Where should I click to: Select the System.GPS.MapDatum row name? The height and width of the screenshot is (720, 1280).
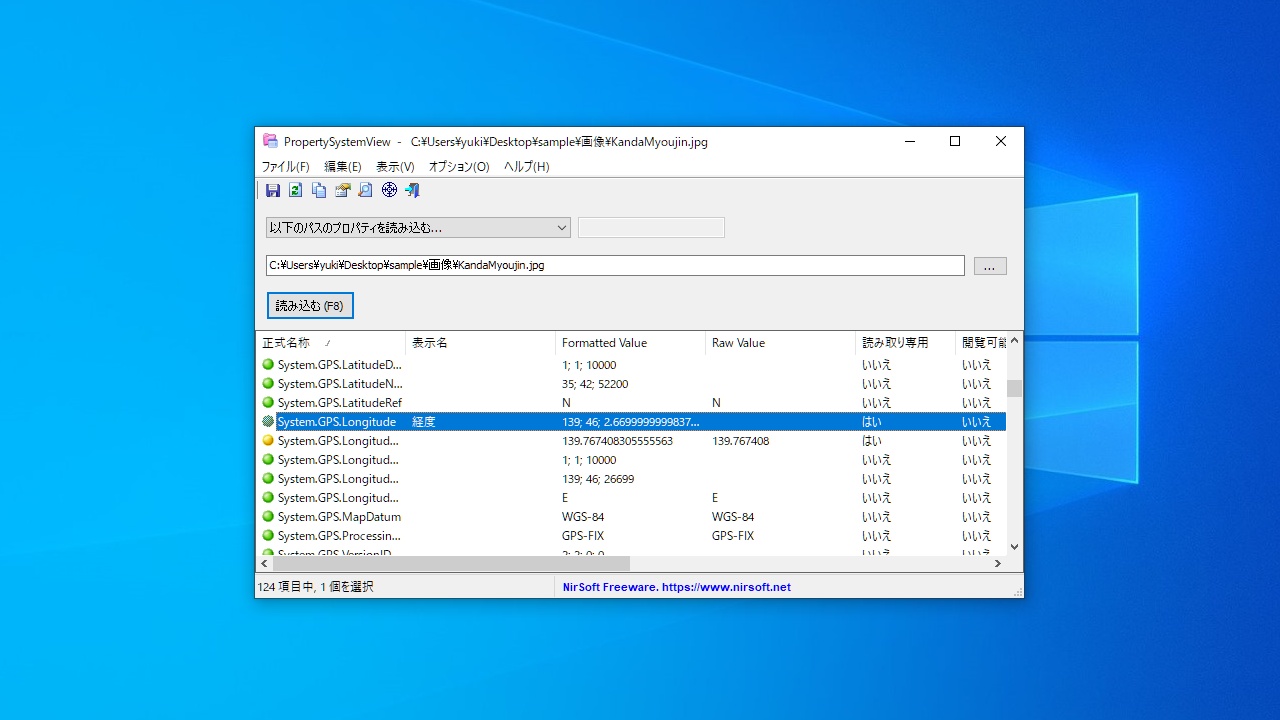coord(339,516)
